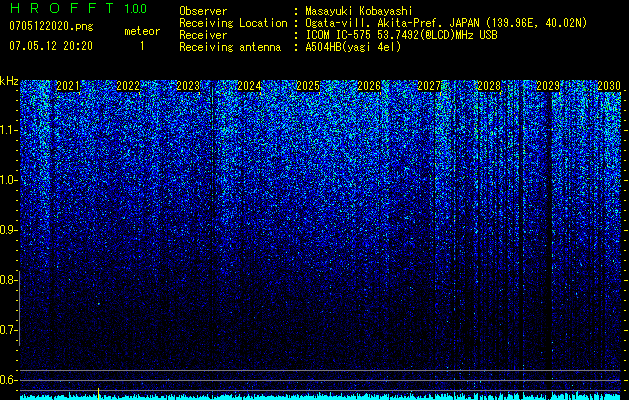The width and height of the screenshot is (629, 400).
Task: Click the 2023 time marker
Action: tap(188, 86)
